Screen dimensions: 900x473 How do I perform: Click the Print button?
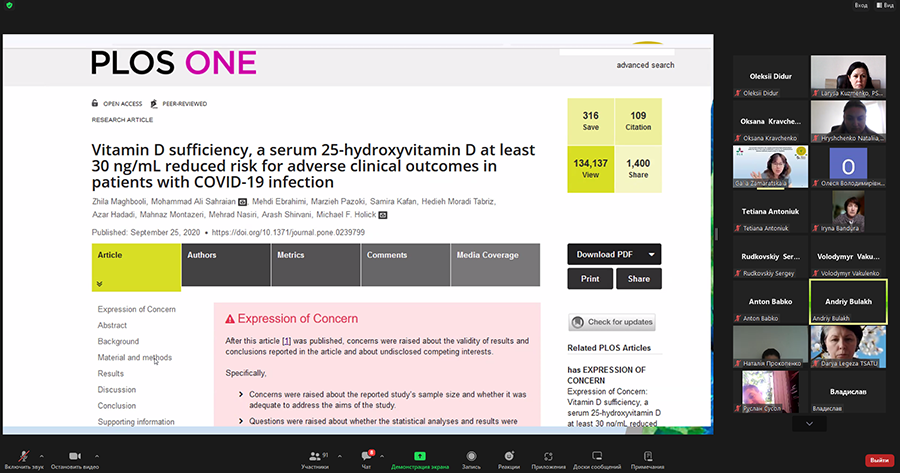pyautogui.click(x=590, y=278)
